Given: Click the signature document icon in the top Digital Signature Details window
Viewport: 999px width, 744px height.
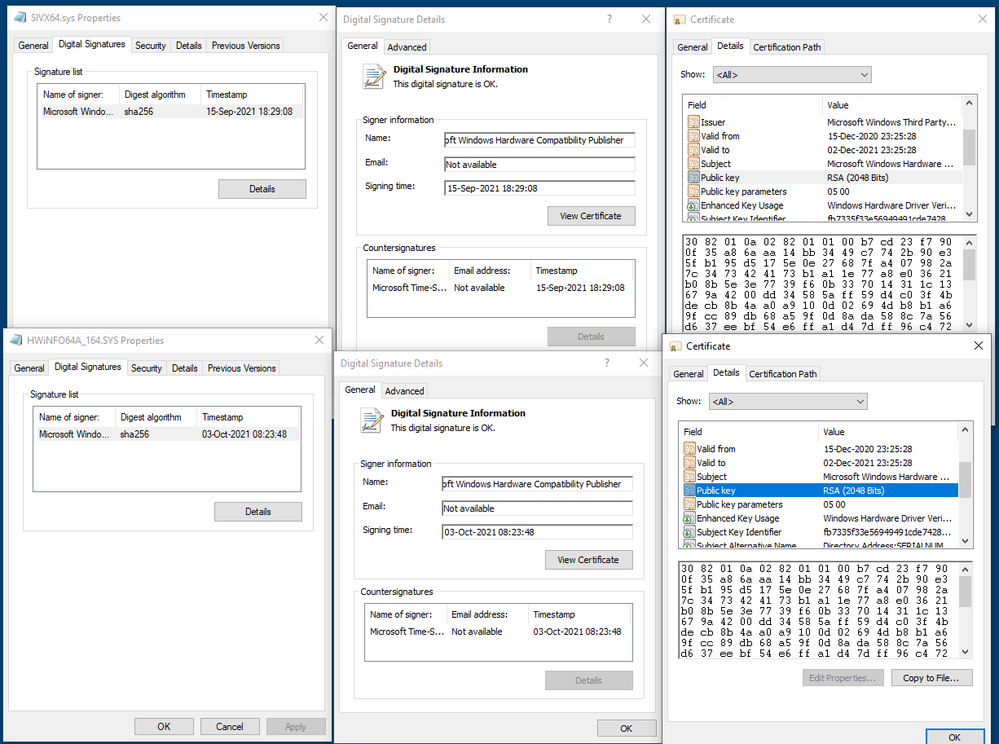Looking at the screenshot, I should pos(374,76).
